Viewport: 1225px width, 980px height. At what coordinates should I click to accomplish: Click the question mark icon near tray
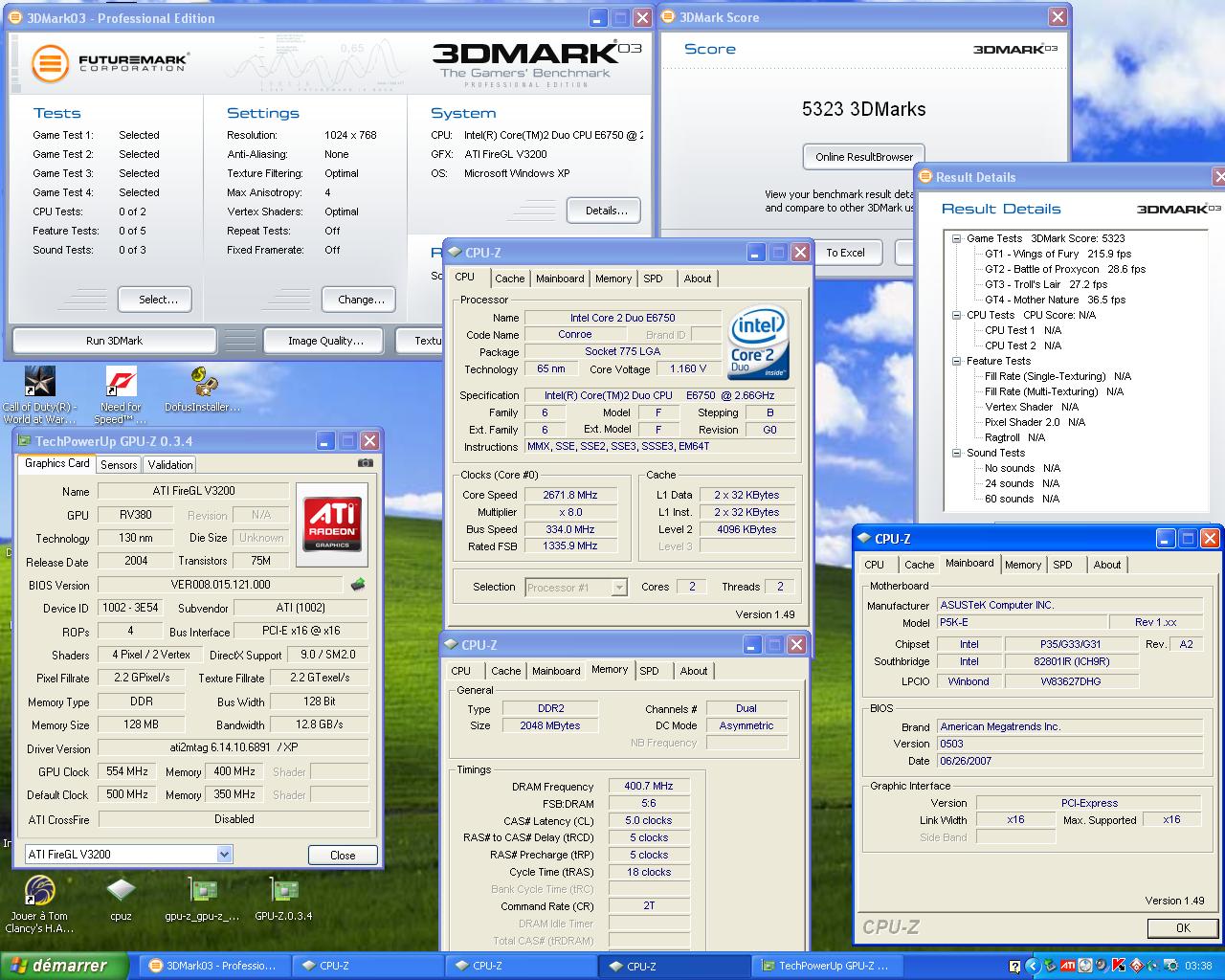pos(1014,966)
